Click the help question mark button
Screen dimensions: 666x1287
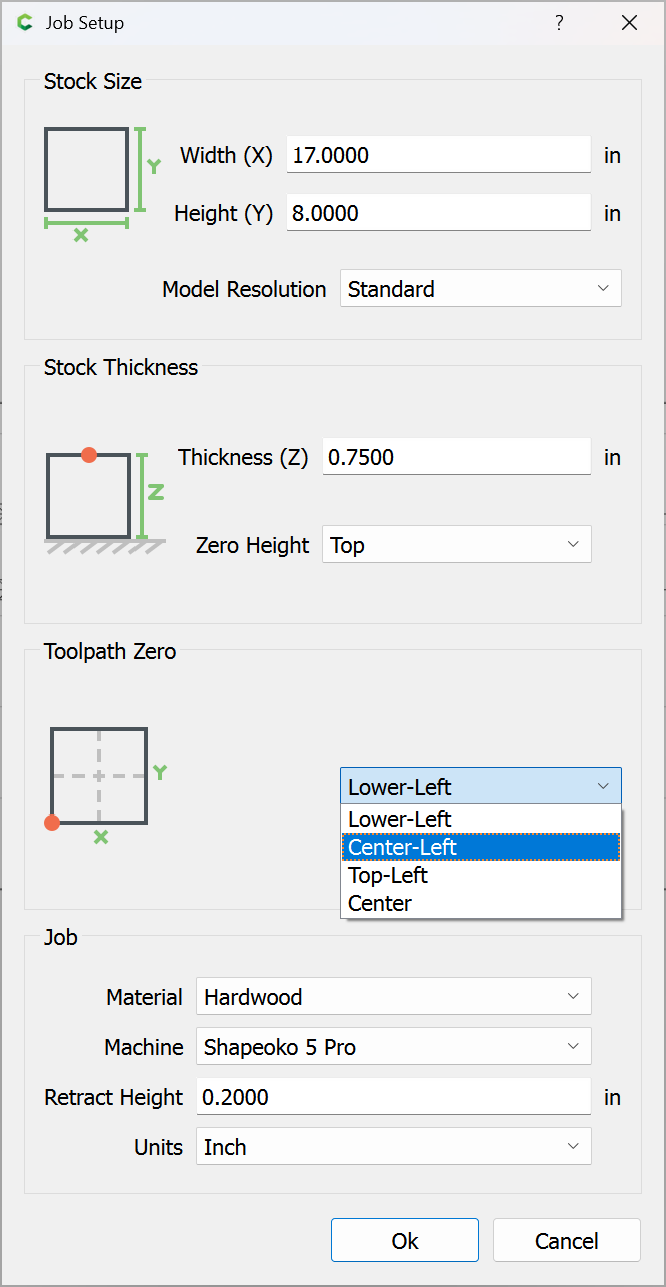click(559, 23)
